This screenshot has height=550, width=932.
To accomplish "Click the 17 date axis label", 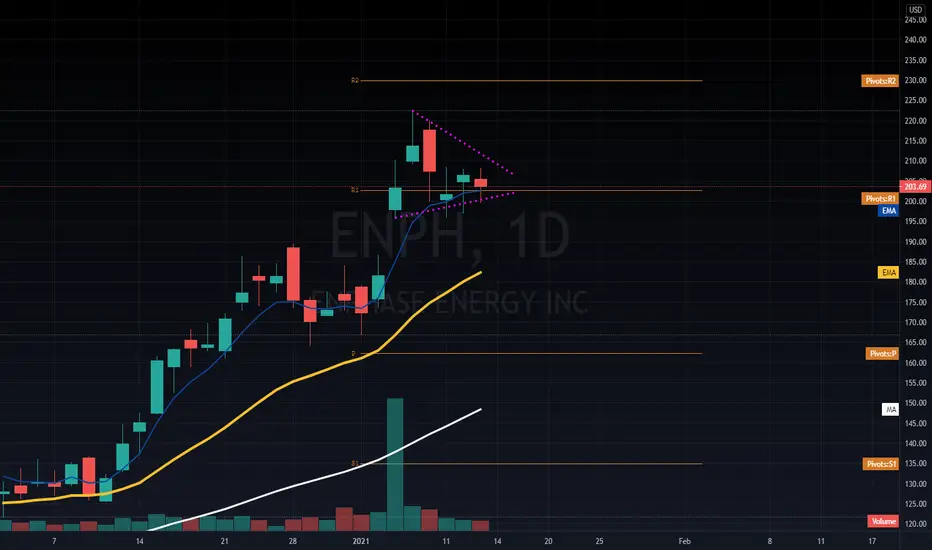I will [872, 541].
